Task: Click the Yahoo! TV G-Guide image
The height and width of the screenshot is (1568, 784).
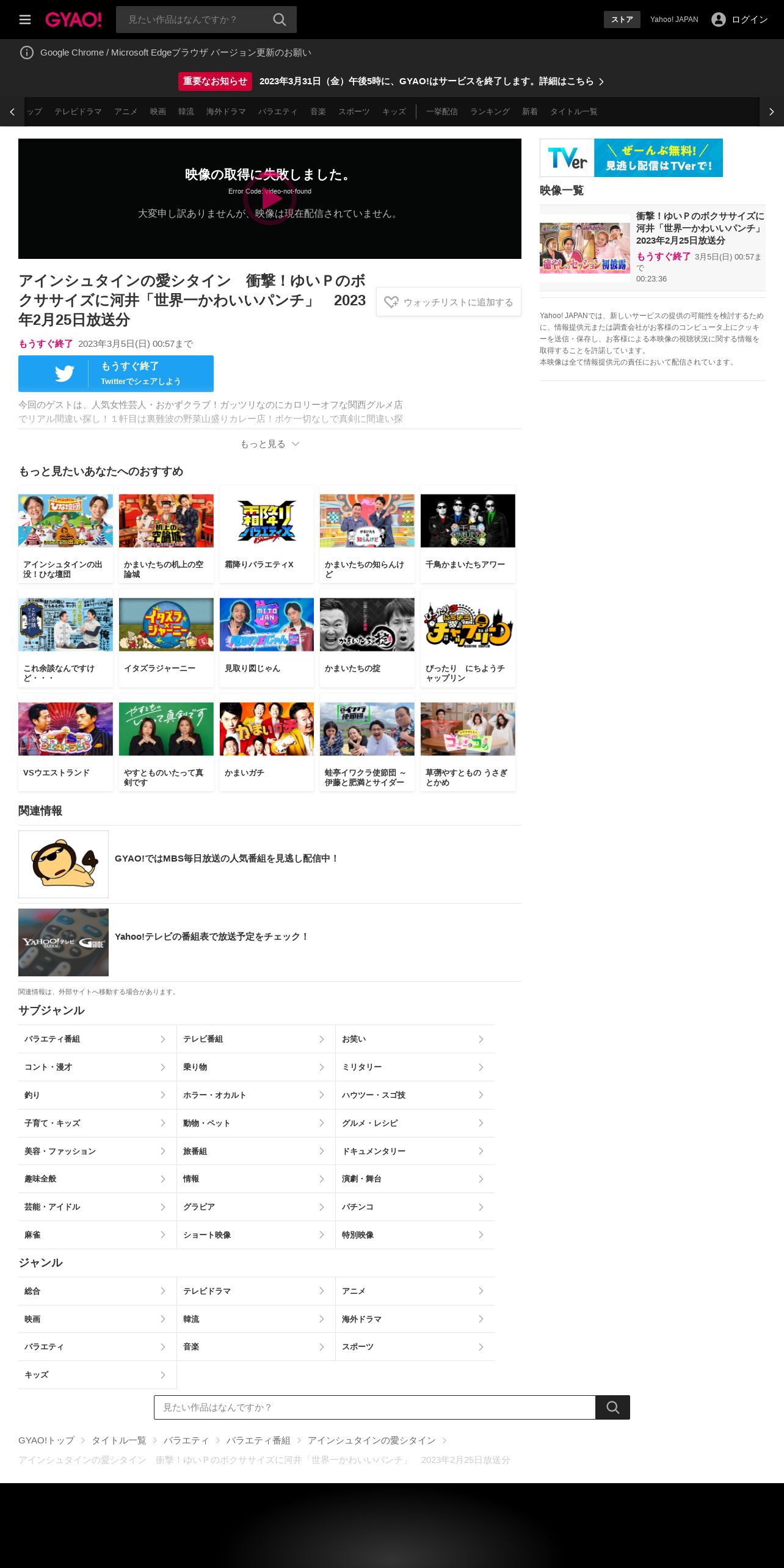Action: (64, 942)
